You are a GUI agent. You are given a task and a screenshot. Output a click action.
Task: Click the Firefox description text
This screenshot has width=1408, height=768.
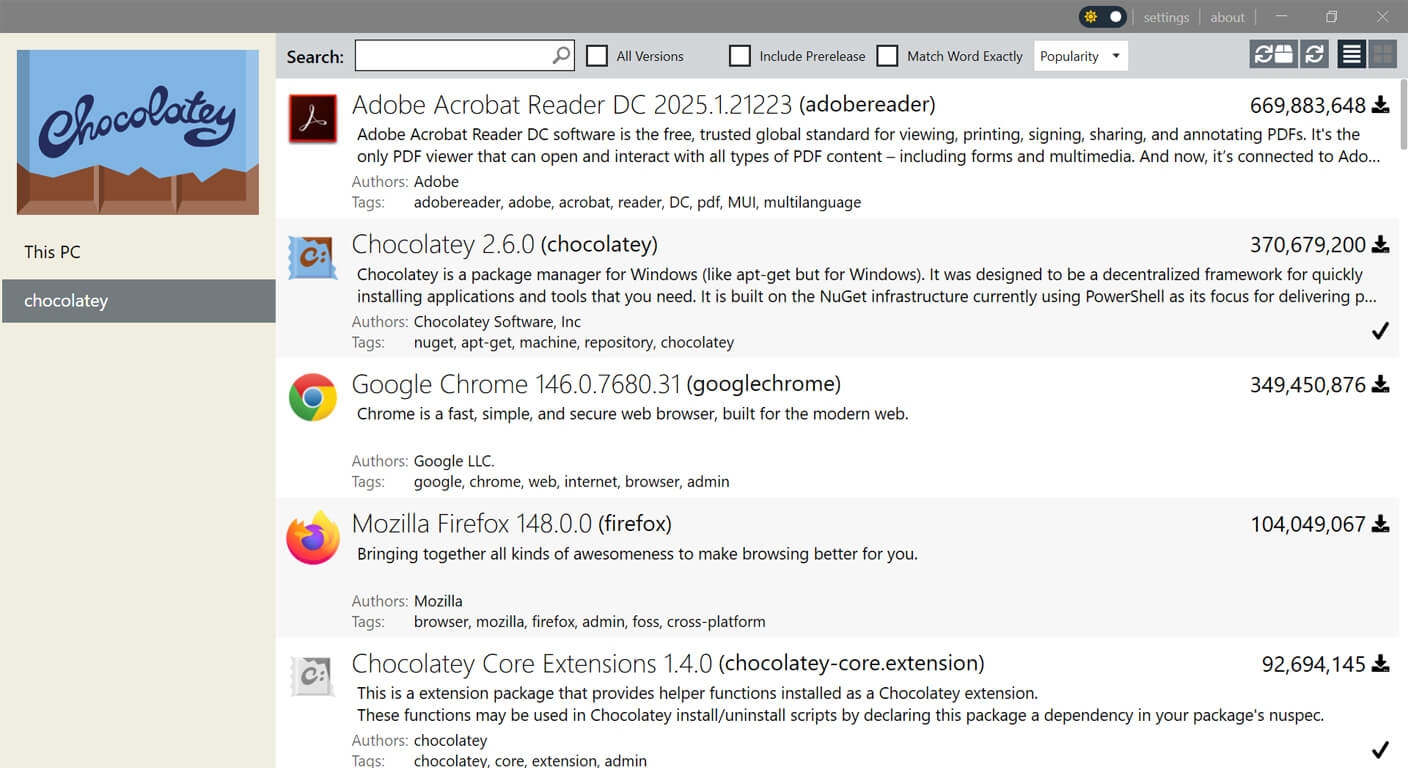637,554
